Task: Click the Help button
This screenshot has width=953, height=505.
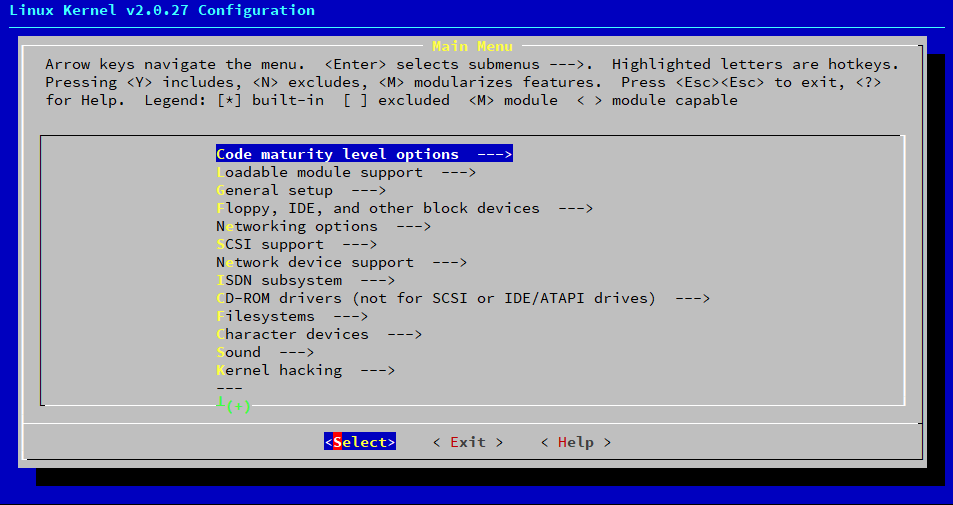Action: pos(576,442)
